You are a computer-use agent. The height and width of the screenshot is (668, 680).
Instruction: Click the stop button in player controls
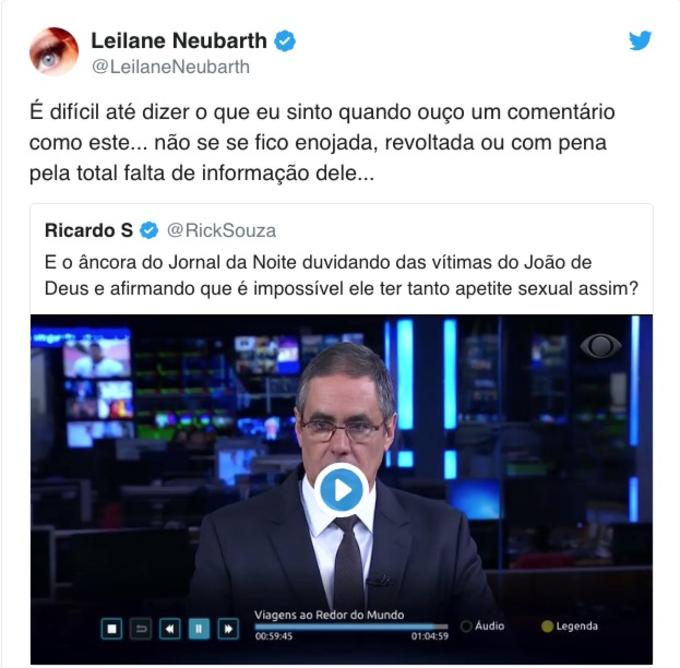(111, 629)
